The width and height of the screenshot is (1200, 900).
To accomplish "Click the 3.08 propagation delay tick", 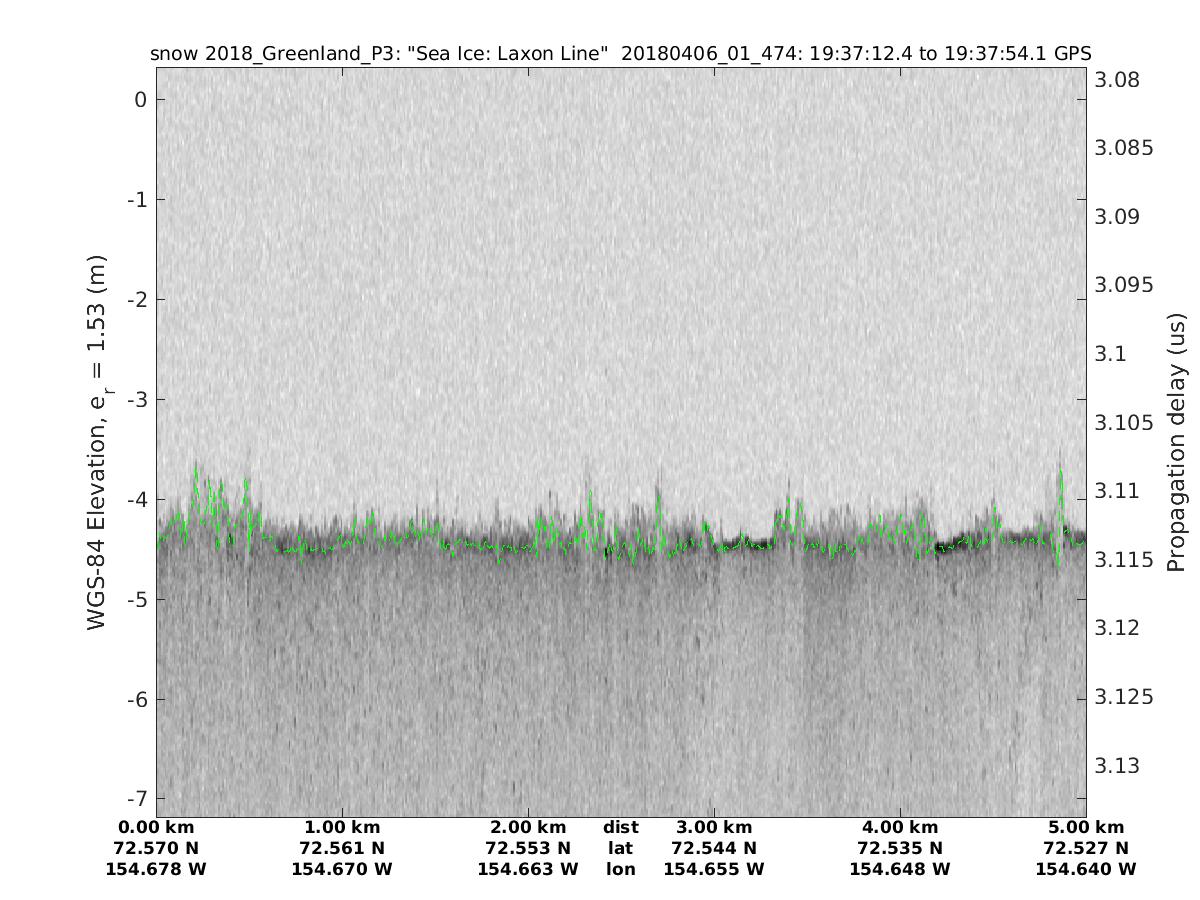I will (1116, 80).
